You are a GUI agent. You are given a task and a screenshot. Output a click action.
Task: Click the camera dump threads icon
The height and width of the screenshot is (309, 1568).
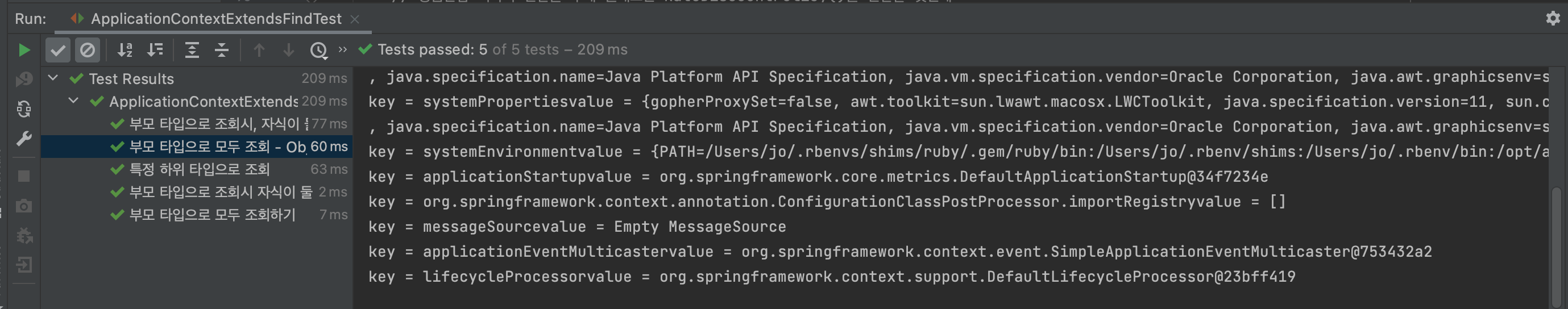pos(24,206)
